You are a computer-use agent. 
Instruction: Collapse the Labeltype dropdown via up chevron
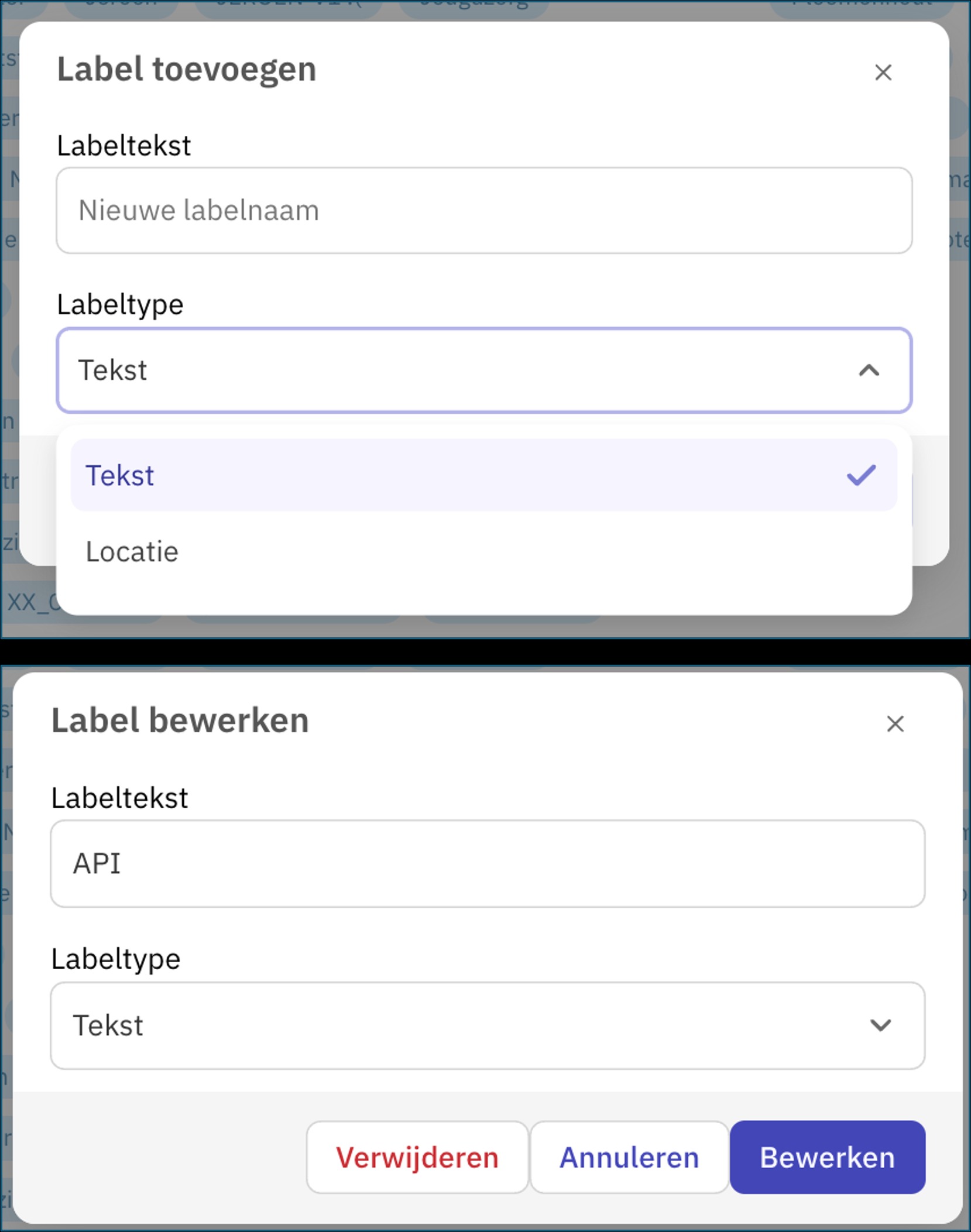(869, 370)
